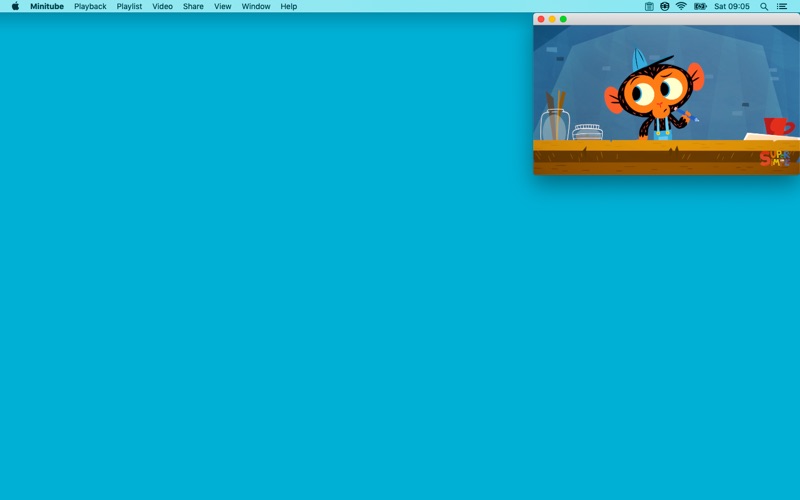Maximize the video window with green button
The image size is (800, 500).
[x=563, y=19]
